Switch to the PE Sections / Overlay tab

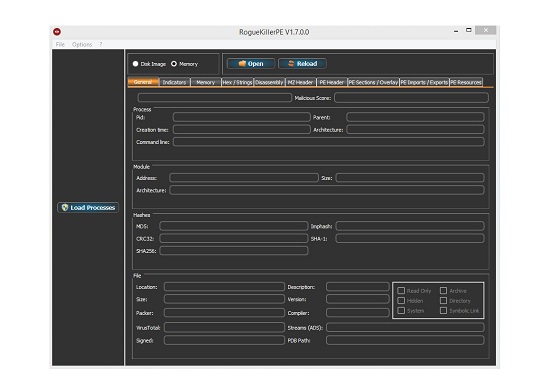[x=373, y=82]
